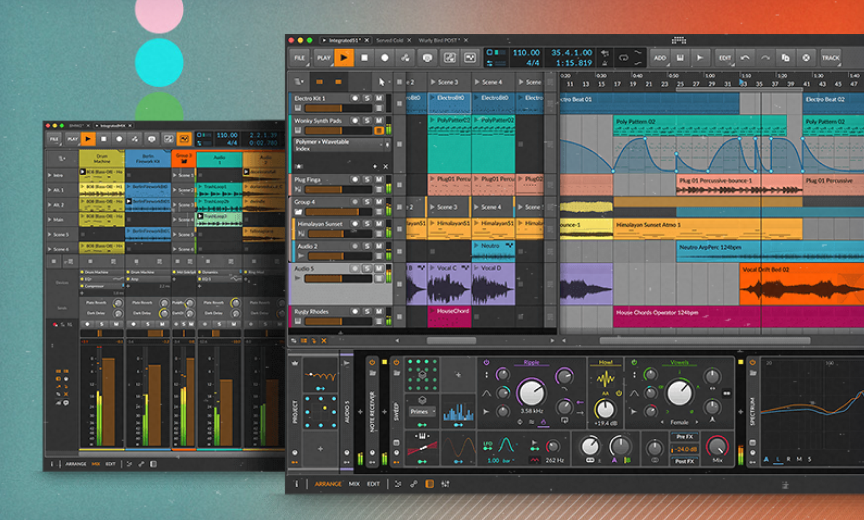Image resolution: width=864 pixels, height=520 pixels.
Task: Click the global Record button
Action: pyautogui.click(x=385, y=58)
